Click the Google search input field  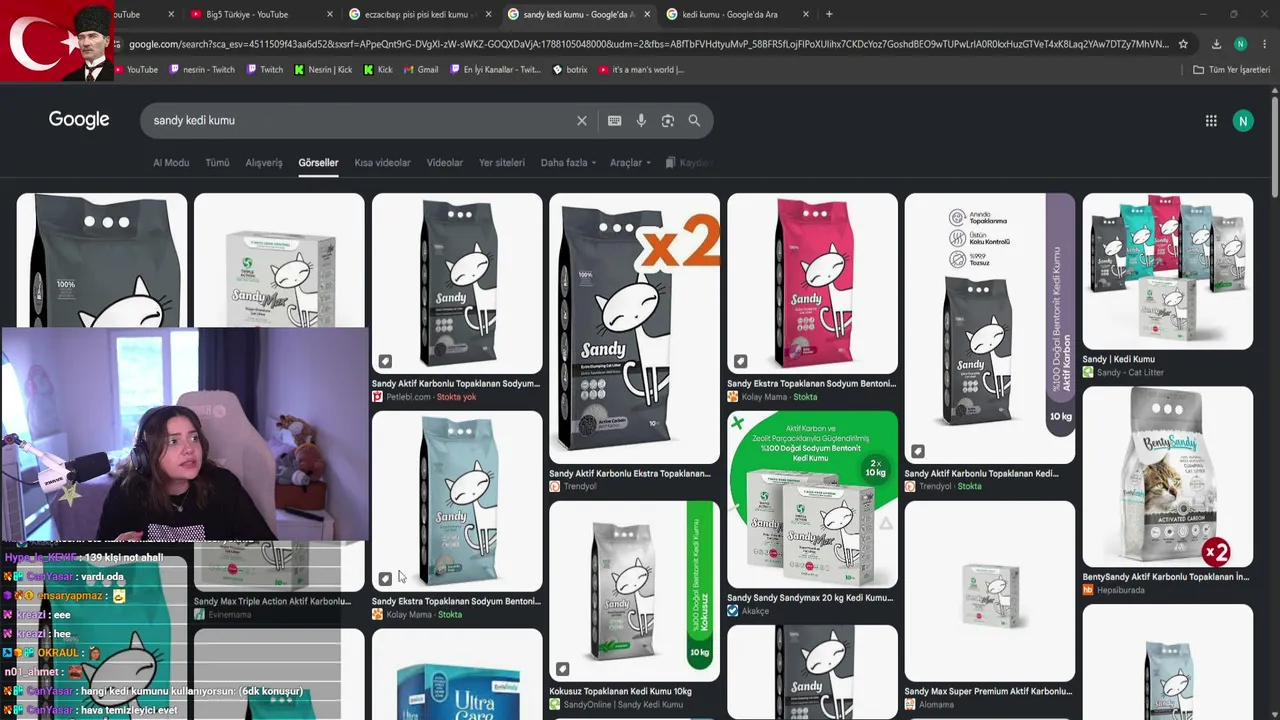360,121
